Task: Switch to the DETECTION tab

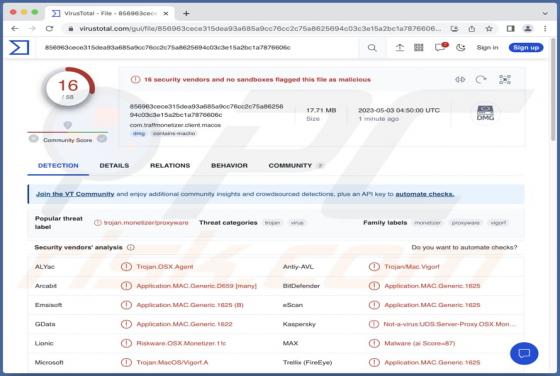Action: click(58, 166)
